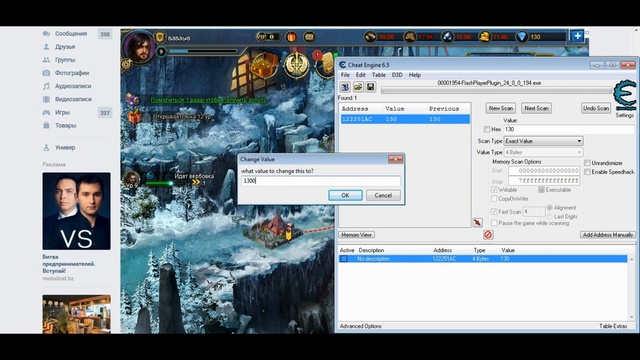Image resolution: width=640 pixels, height=360 pixels.
Task: Toggle the Executable checkbox
Action: [541, 190]
